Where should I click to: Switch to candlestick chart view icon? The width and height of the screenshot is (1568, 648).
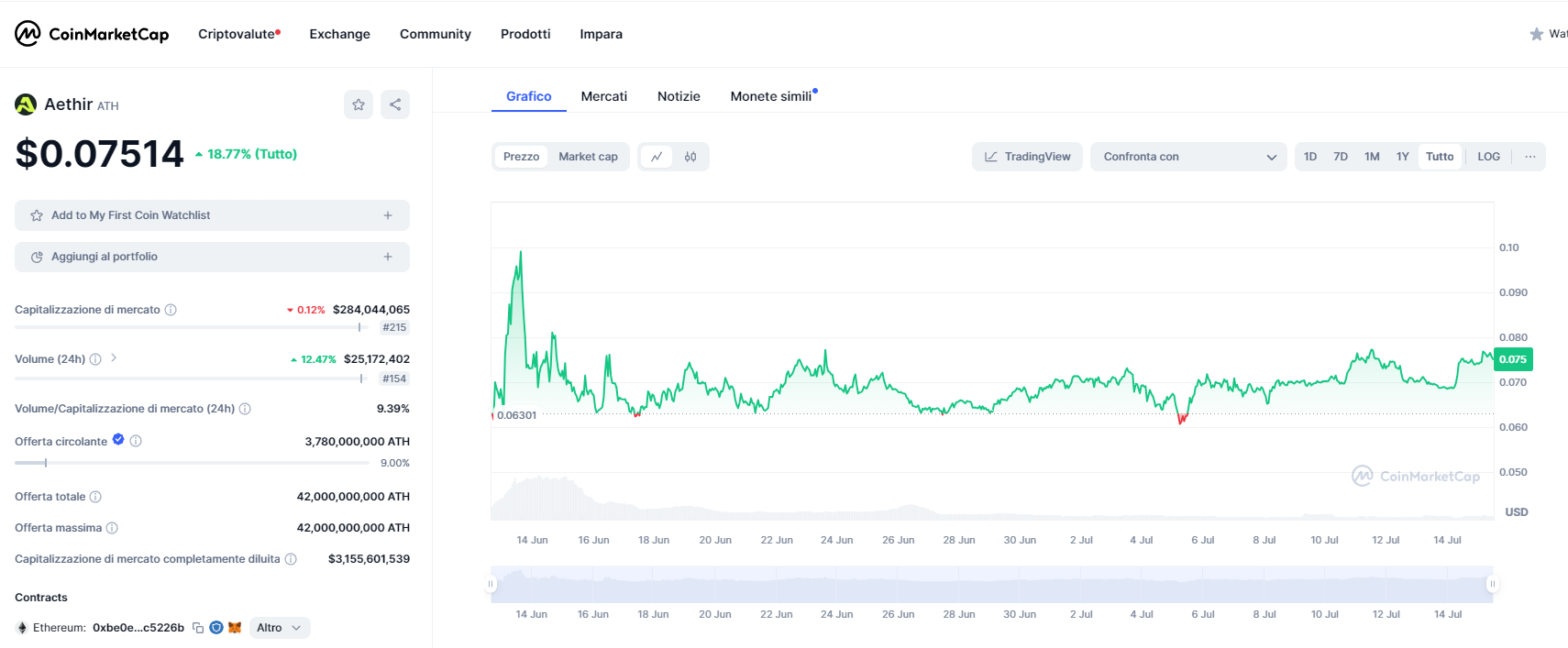[x=690, y=157]
